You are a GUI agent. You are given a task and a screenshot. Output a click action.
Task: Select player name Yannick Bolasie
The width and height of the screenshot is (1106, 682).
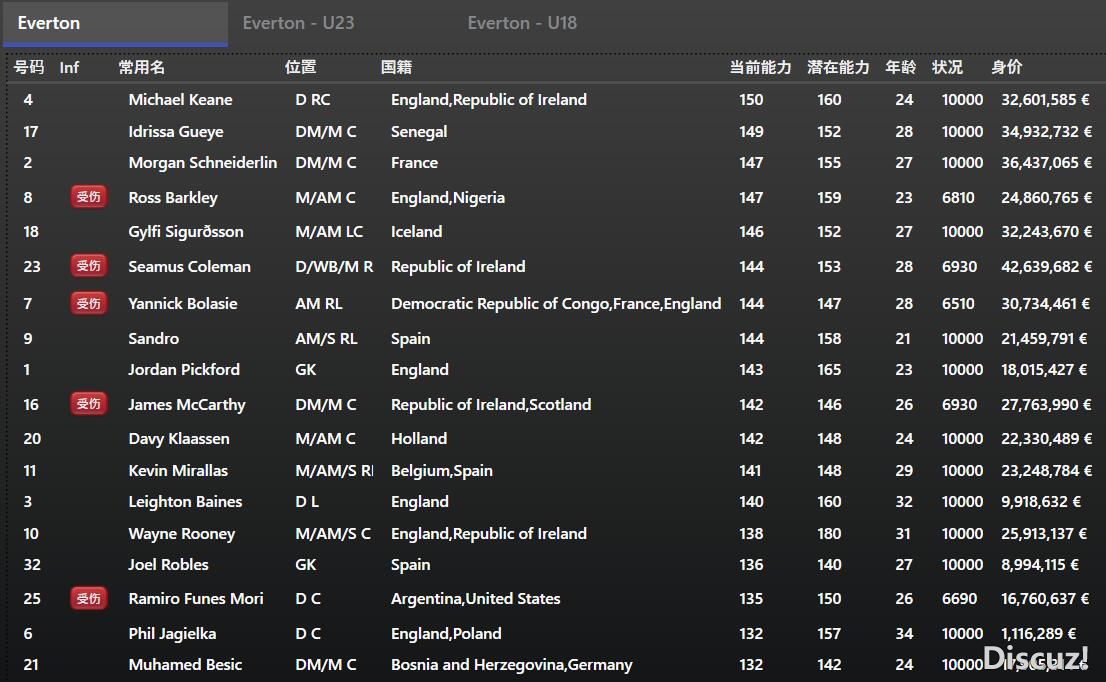[x=183, y=304]
